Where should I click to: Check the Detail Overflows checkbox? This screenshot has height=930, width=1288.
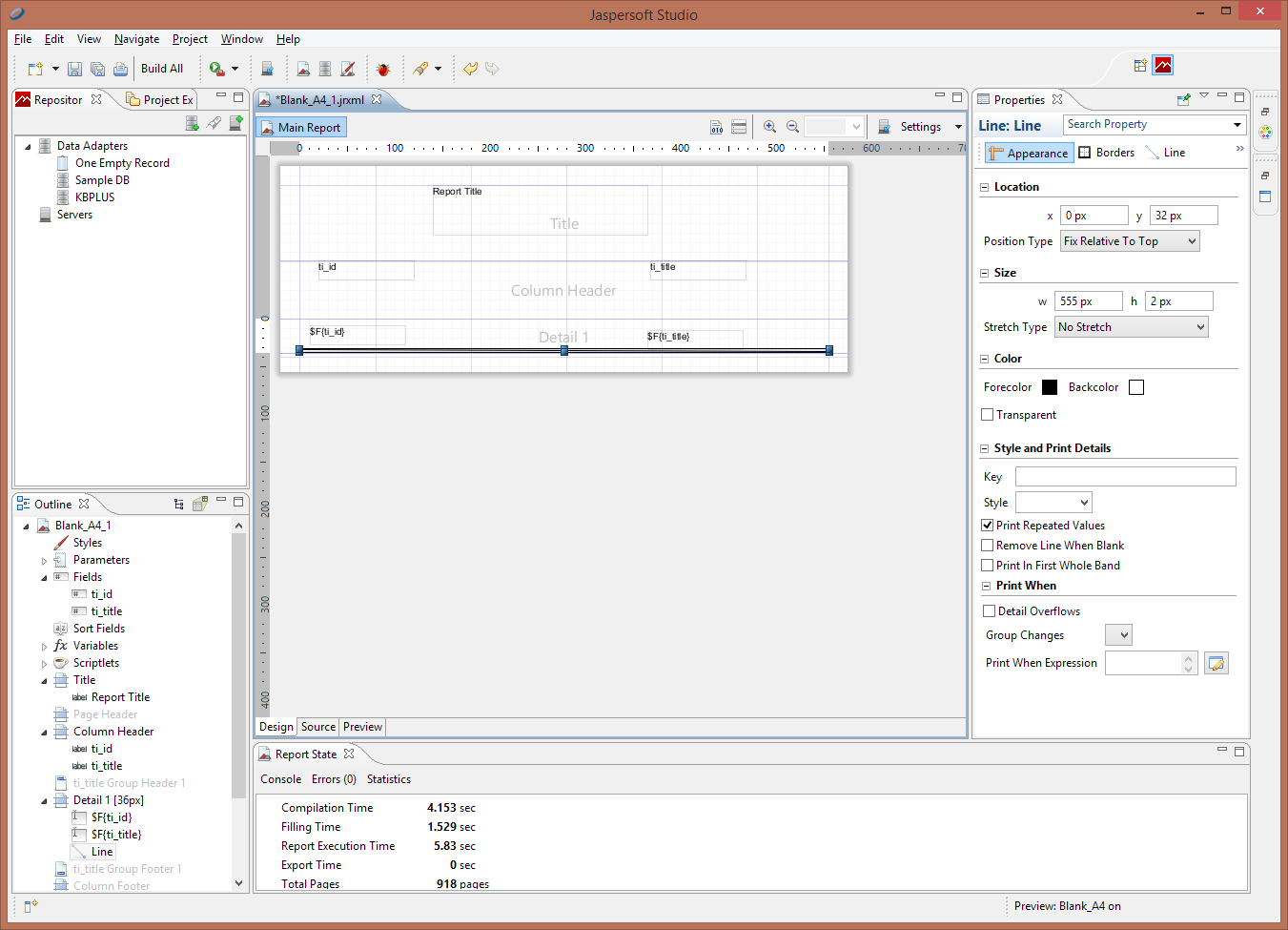[990, 611]
